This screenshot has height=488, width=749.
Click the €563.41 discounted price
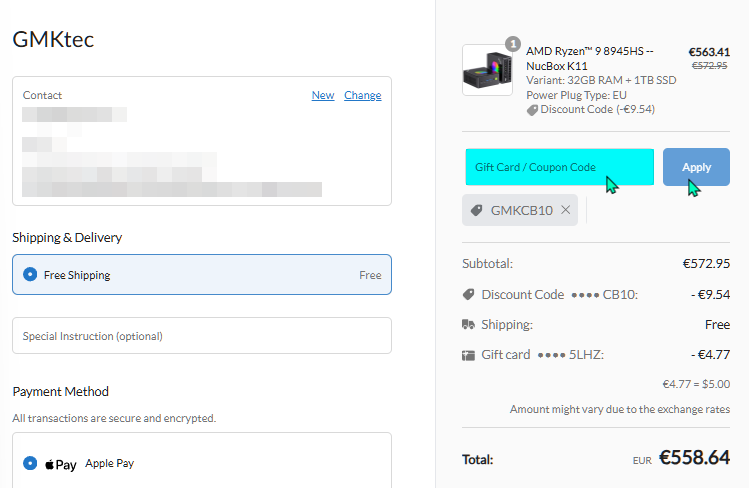click(x=709, y=52)
